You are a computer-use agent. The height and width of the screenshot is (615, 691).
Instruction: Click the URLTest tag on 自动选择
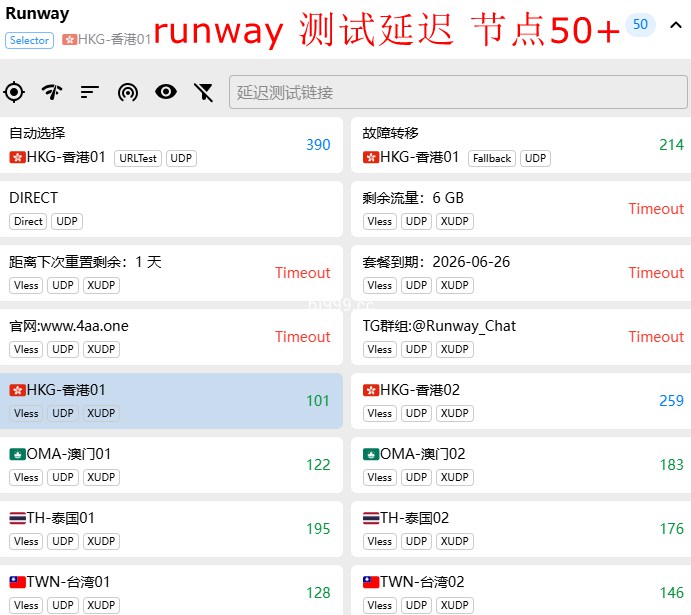pyautogui.click(x=138, y=158)
